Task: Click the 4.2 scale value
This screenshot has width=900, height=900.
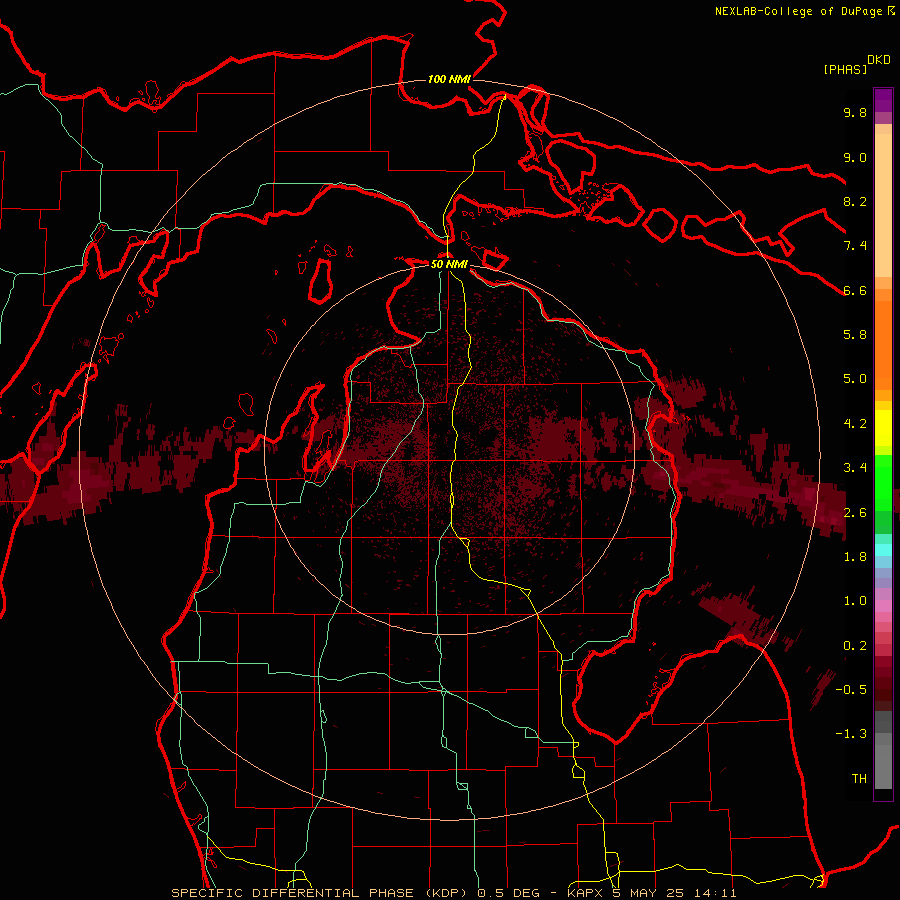Action: point(855,424)
